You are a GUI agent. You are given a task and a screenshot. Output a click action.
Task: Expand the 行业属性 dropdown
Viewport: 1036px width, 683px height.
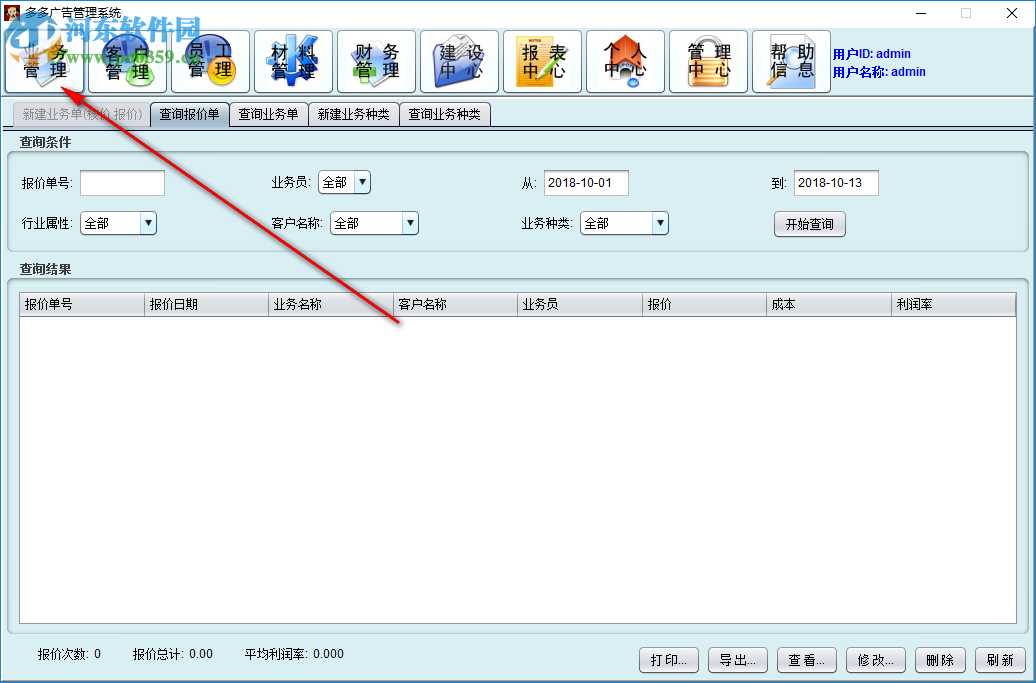(x=148, y=223)
